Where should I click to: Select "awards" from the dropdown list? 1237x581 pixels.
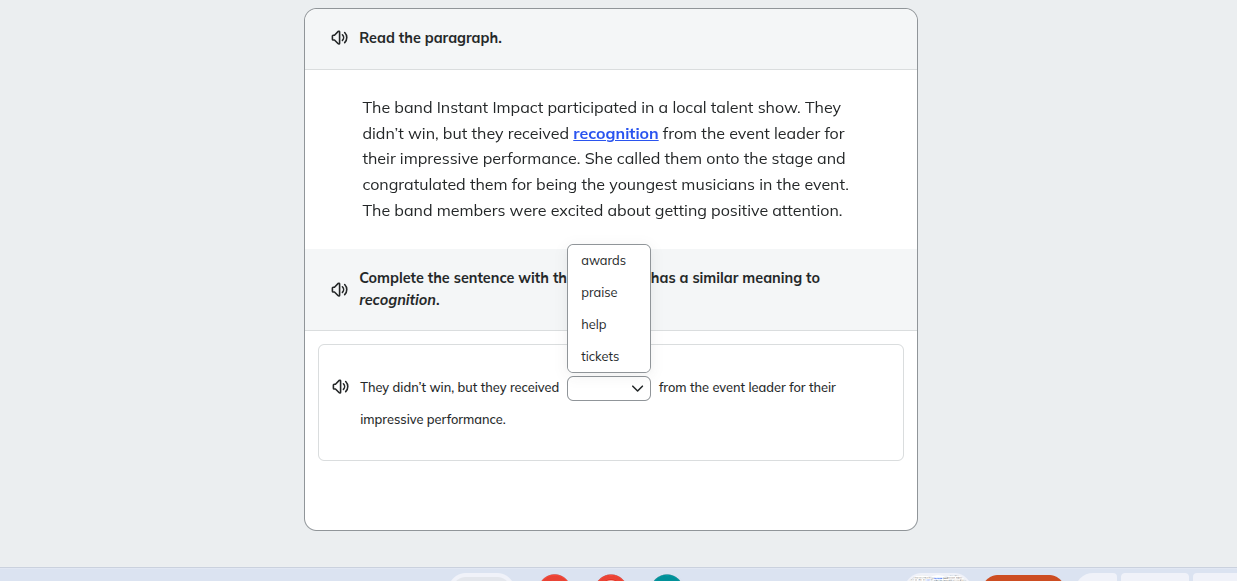point(604,260)
